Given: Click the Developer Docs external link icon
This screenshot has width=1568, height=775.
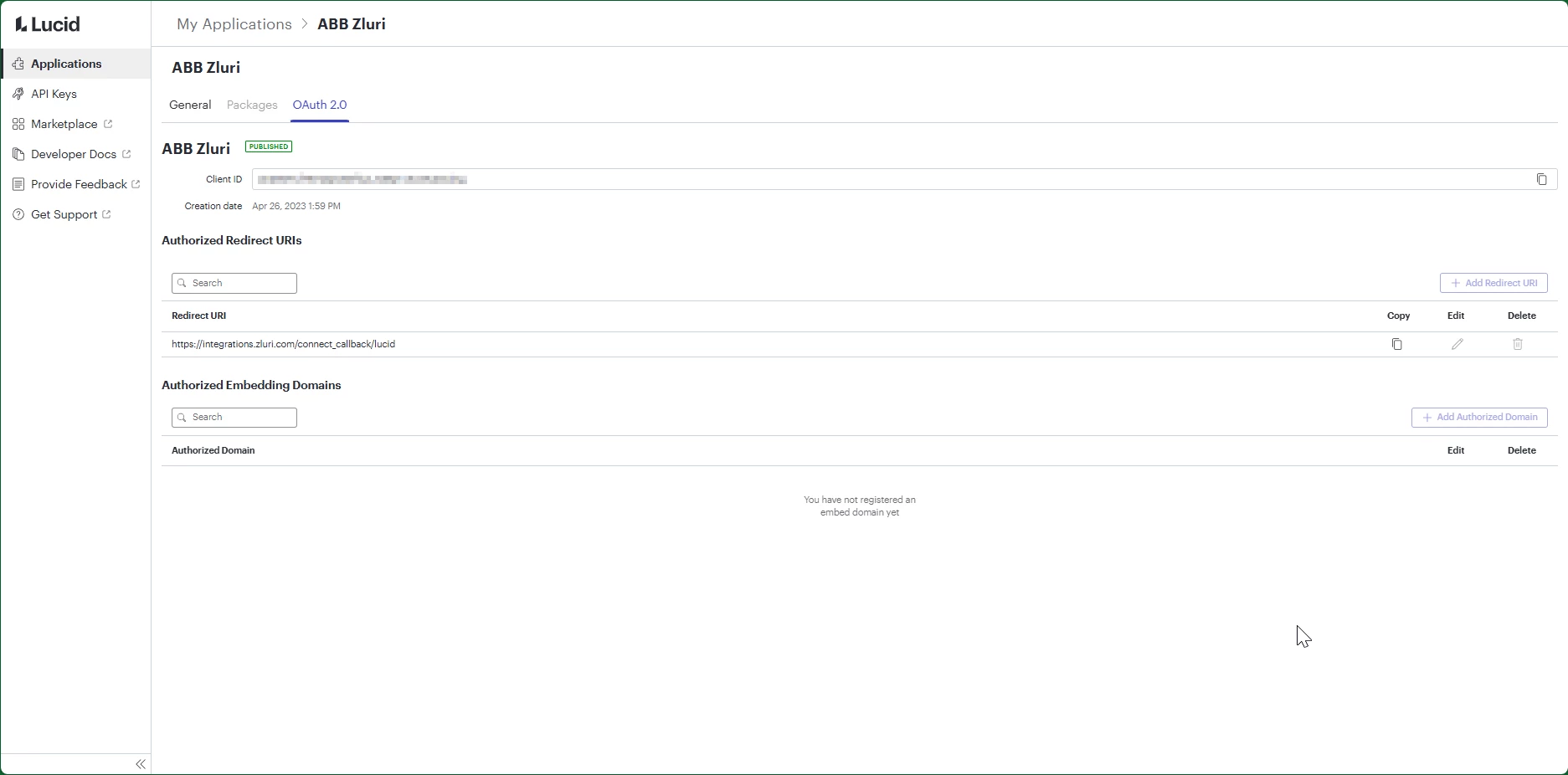Looking at the screenshot, I should point(126,154).
